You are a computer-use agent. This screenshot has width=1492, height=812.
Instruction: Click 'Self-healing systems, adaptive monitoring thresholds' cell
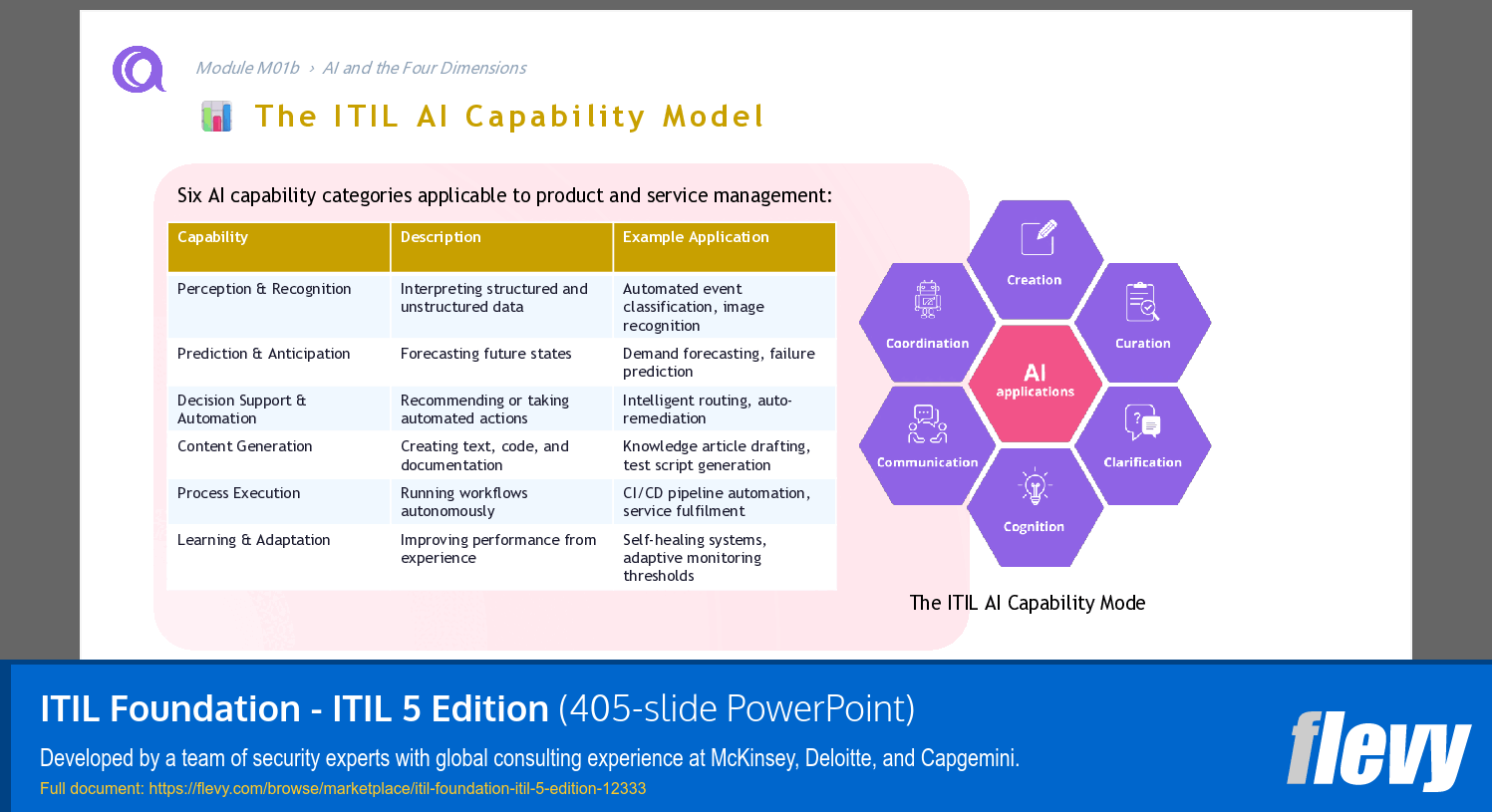[725, 558]
